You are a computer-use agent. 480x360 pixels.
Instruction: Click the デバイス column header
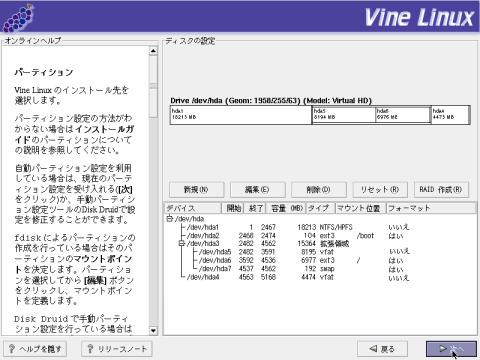(x=193, y=208)
